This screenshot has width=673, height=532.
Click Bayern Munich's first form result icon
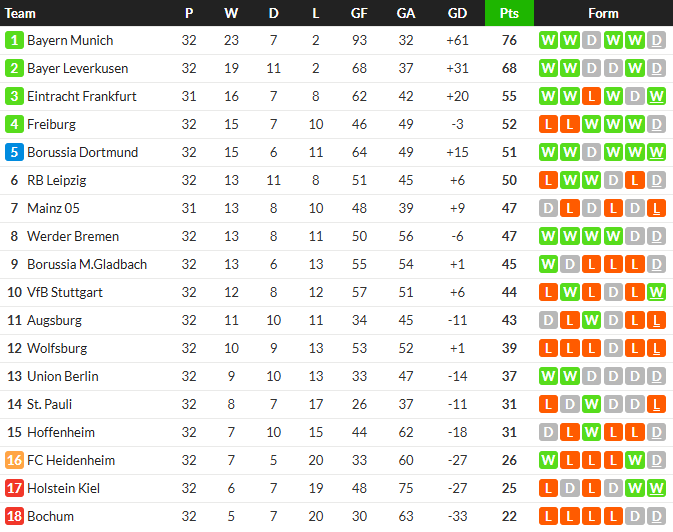click(x=547, y=41)
